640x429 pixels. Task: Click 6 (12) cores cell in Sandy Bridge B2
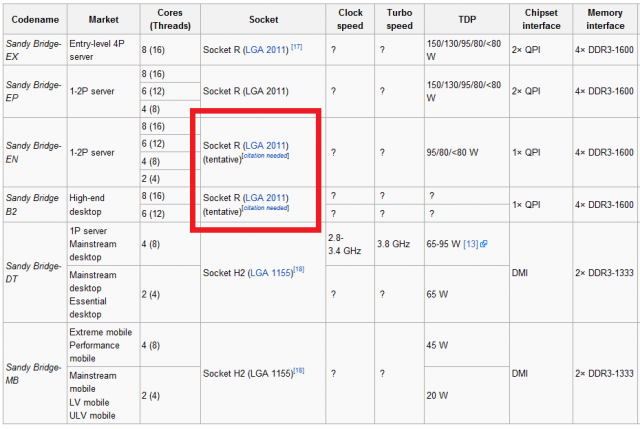click(x=170, y=213)
